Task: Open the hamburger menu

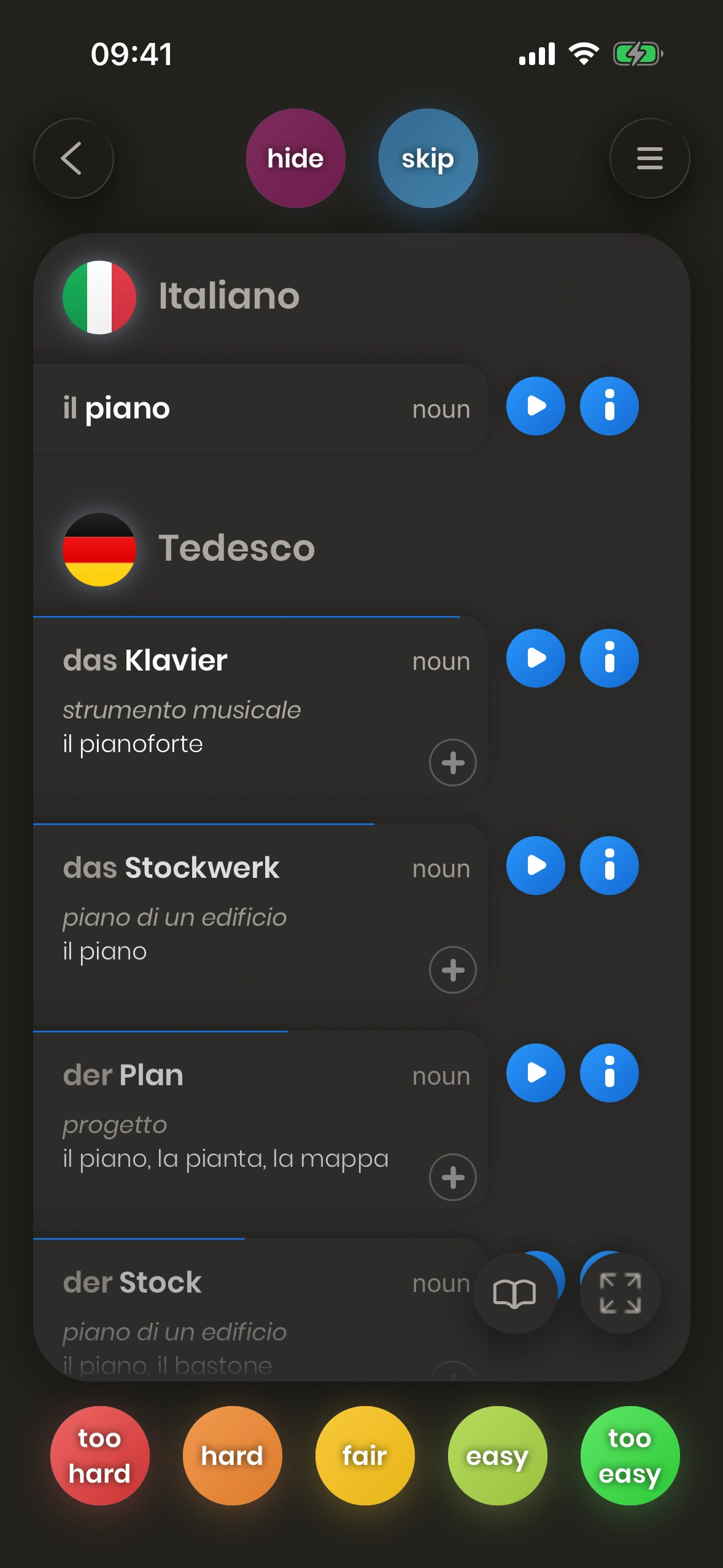Action: click(649, 158)
